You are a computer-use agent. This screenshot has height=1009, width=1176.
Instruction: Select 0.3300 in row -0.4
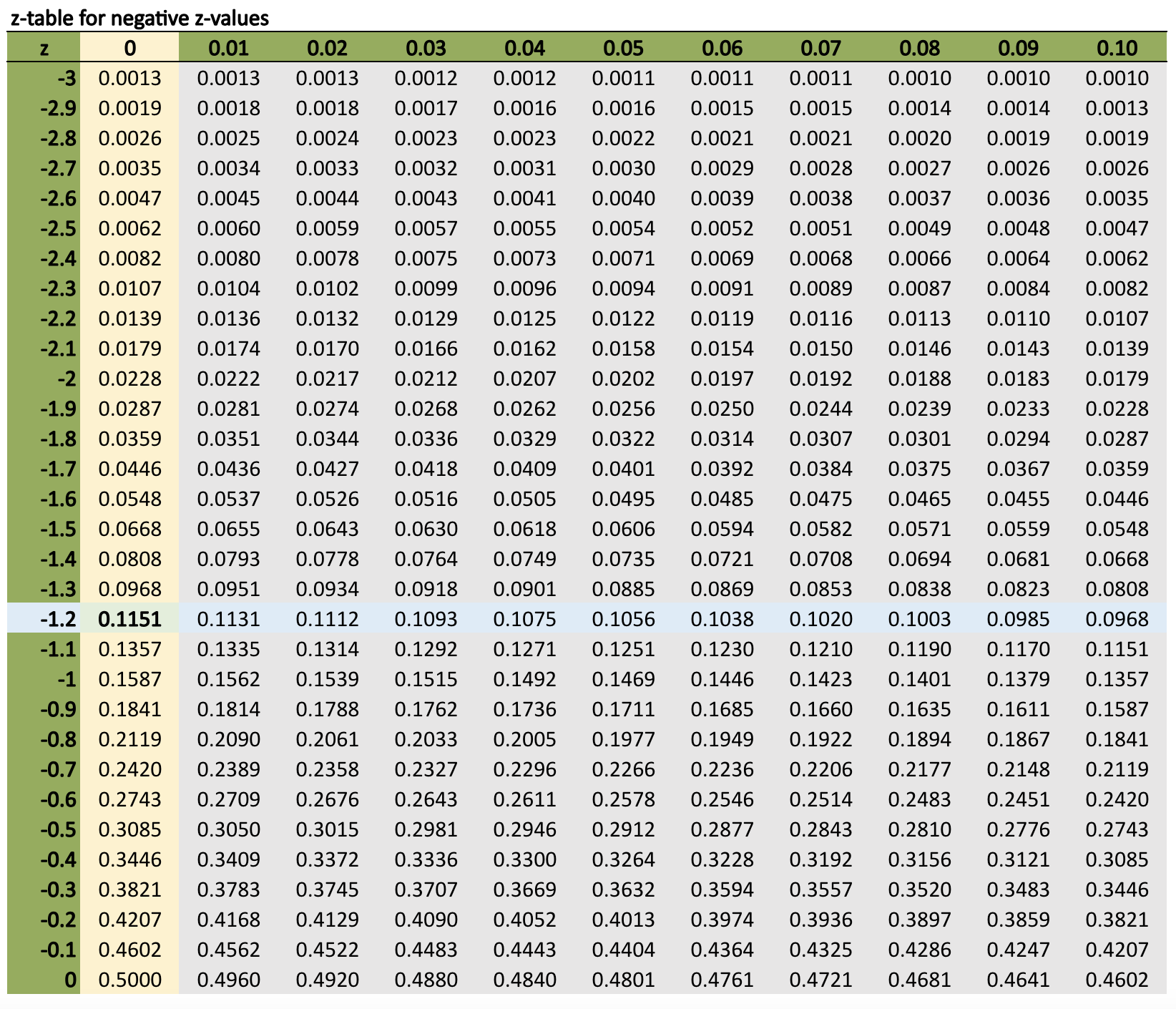(x=524, y=859)
